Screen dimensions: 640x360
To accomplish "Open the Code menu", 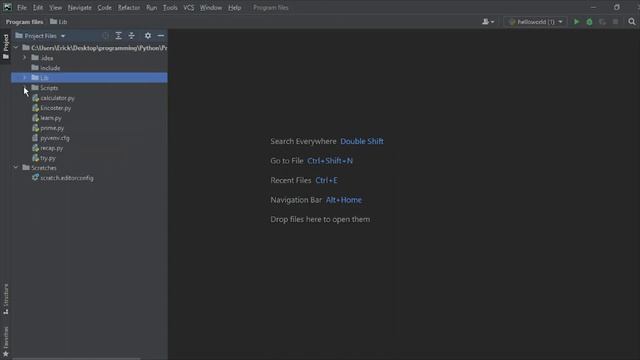I will pyautogui.click(x=104, y=8).
